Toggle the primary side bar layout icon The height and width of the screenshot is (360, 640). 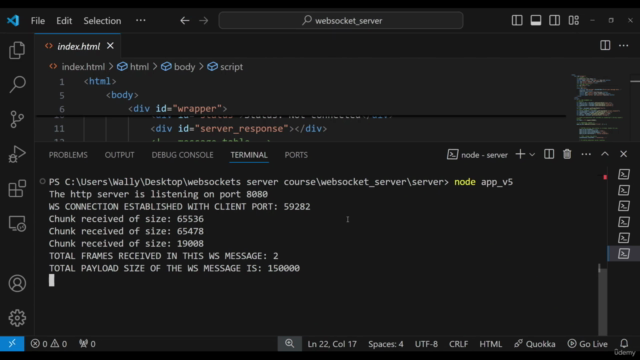(517, 20)
